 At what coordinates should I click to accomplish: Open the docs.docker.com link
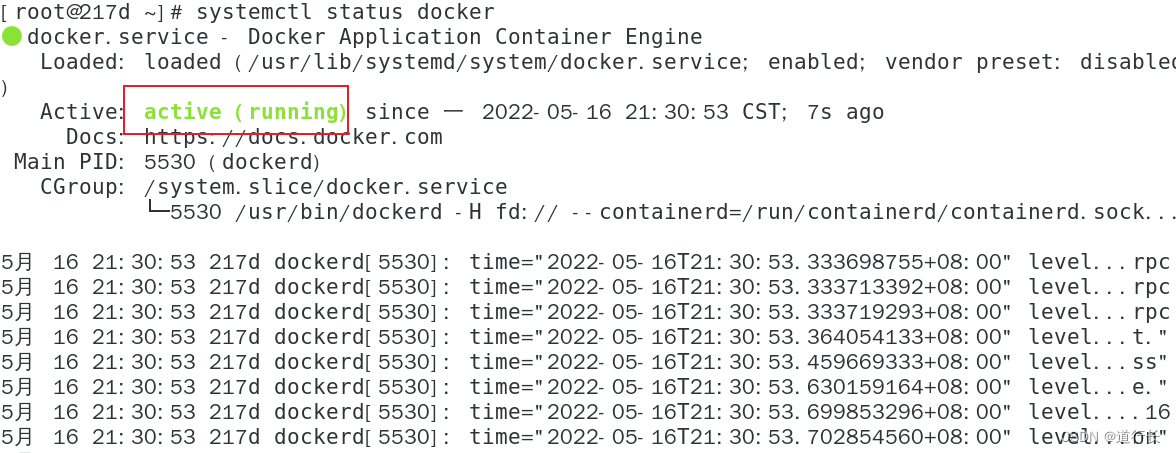tap(293, 137)
